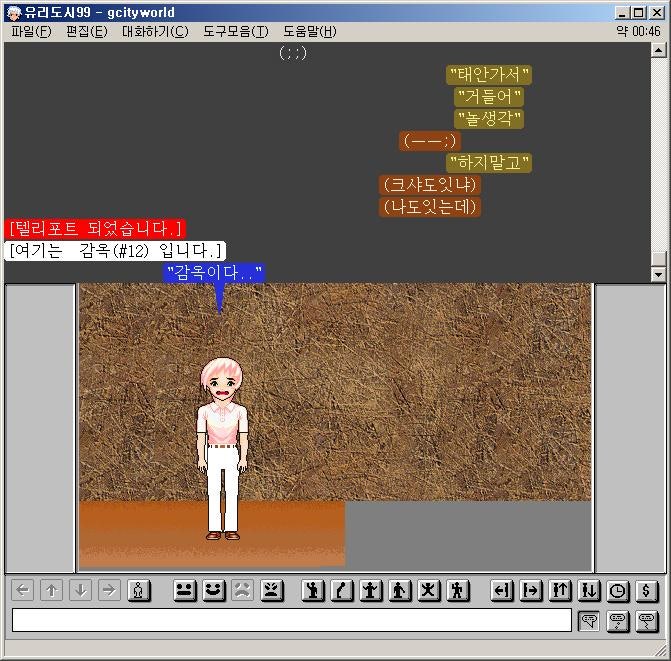
Task: Toggle the leftmost speech bubble mode button
Action: [589, 620]
